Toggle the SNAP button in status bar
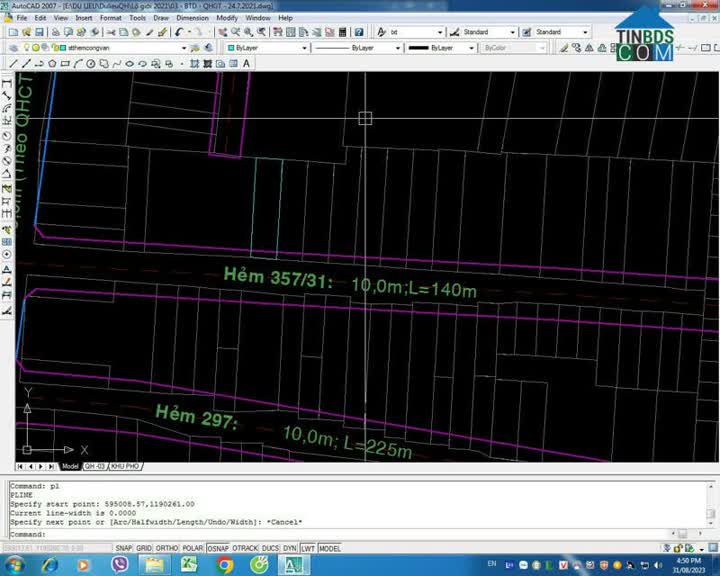The image size is (720, 576). [x=123, y=548]
